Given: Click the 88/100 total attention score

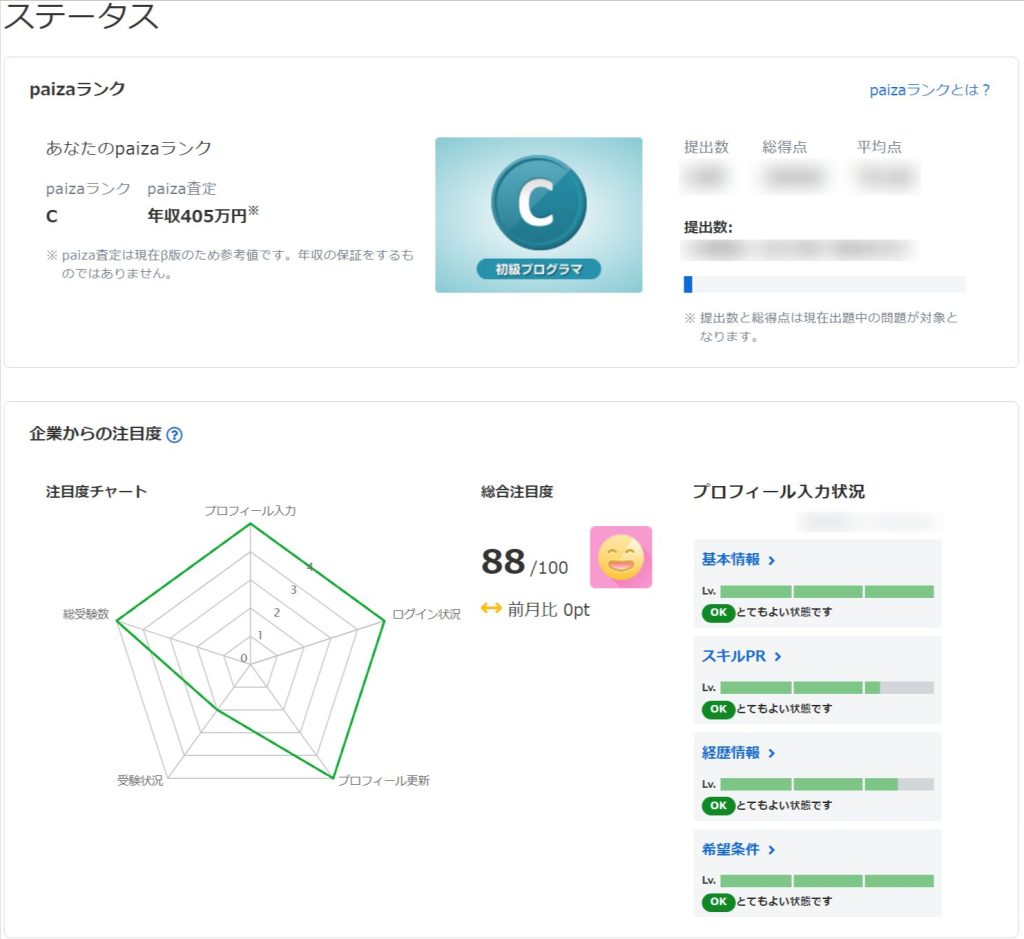Looking at the screenshot, I should [524, 563].
